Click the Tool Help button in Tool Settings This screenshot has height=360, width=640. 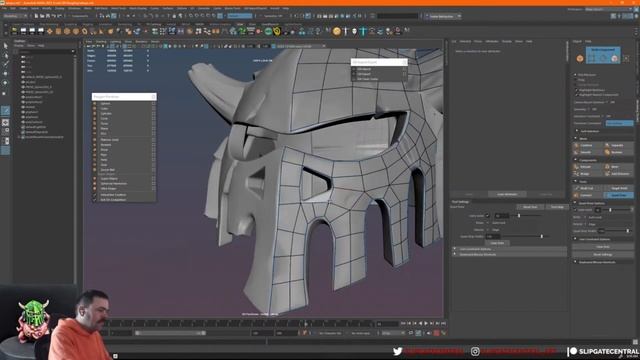tap(557, 207)
